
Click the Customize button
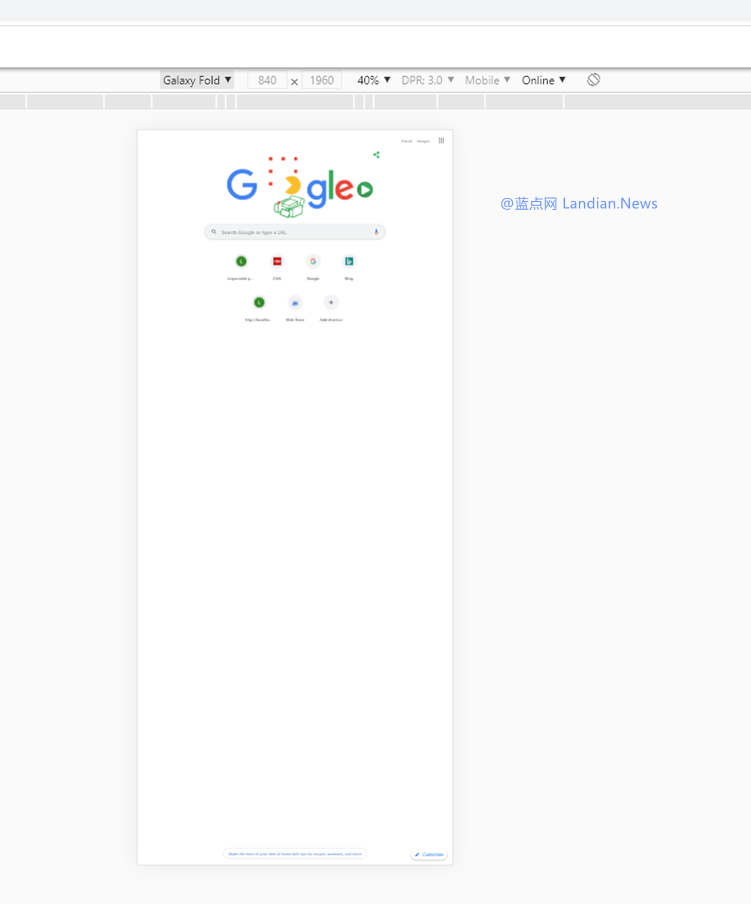coord(429,854)
